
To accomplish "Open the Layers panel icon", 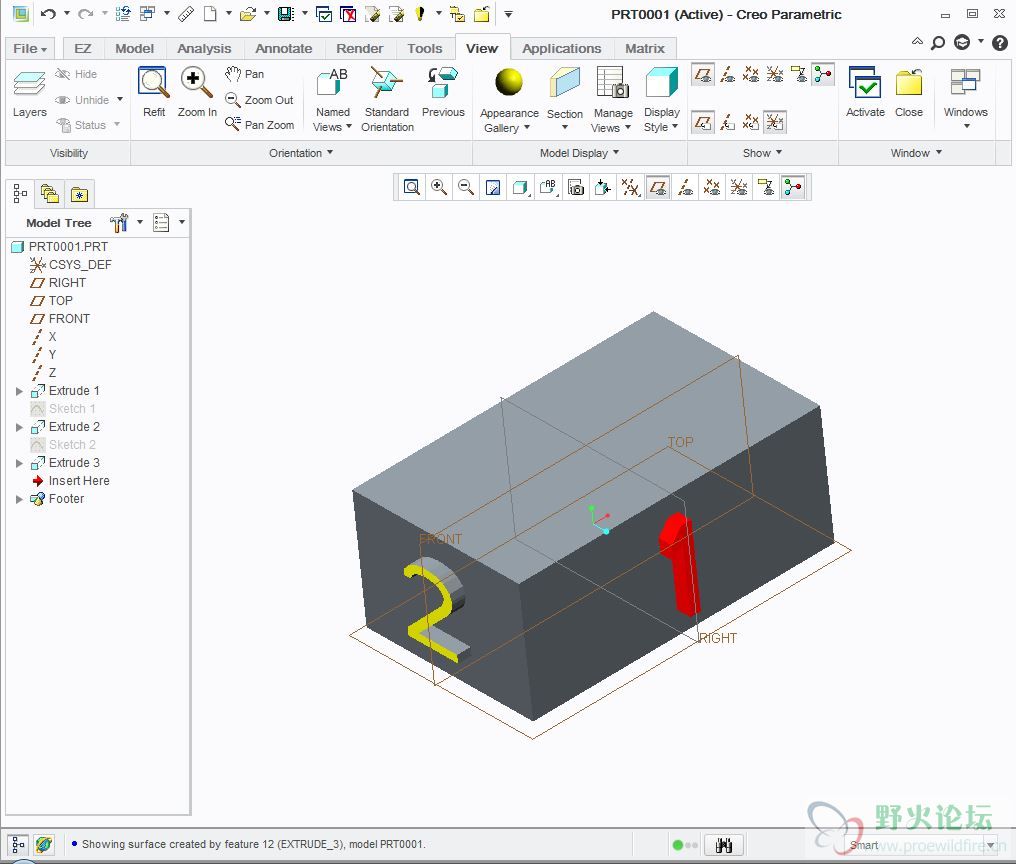I will tap(29, 84).
